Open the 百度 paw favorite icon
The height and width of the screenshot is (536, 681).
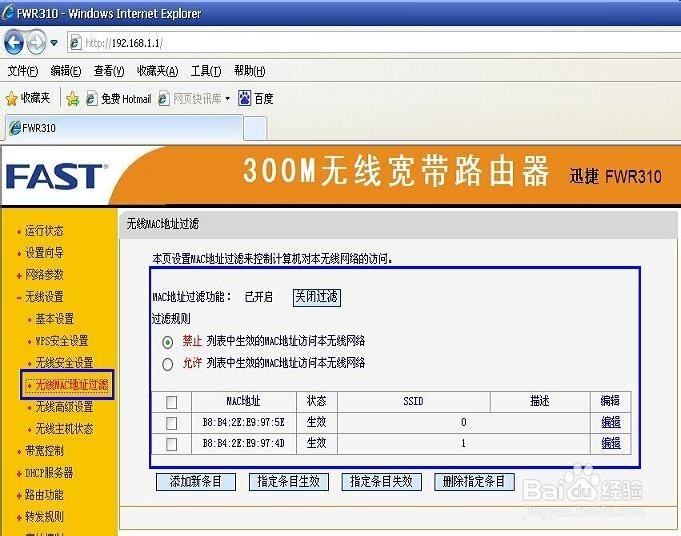tap(245, 98)
